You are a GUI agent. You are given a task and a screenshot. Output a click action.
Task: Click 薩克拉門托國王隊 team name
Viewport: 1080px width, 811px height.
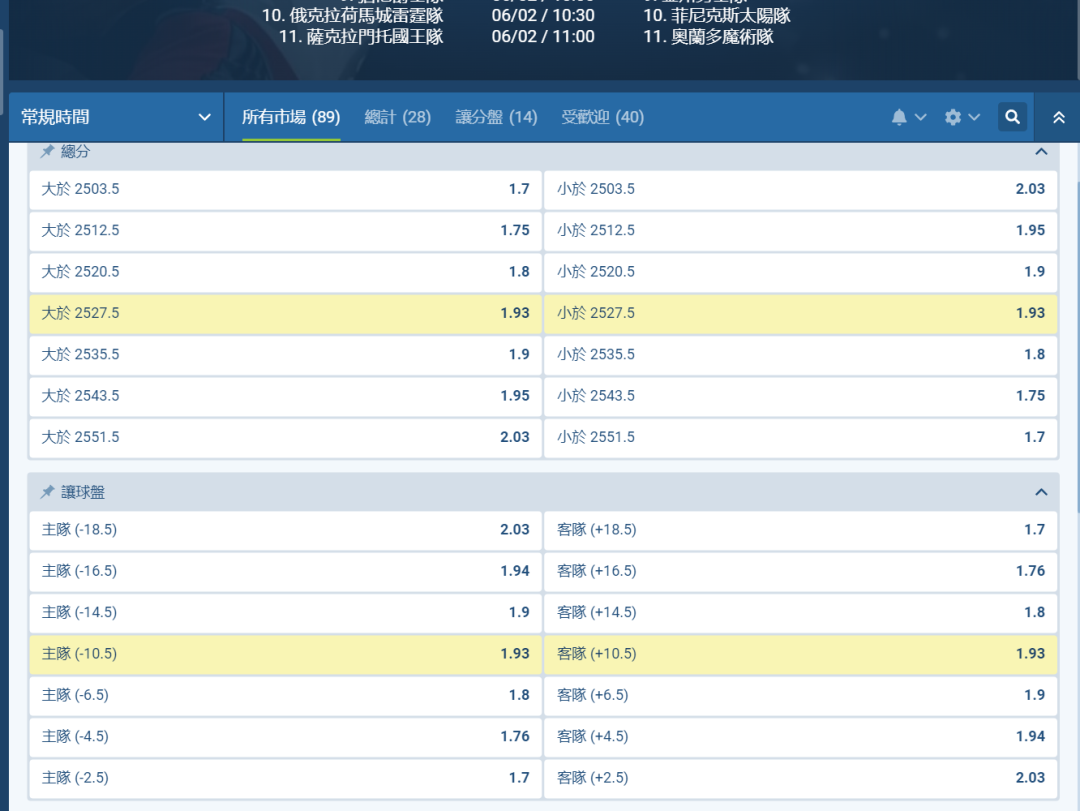click(x=375, y=37)
